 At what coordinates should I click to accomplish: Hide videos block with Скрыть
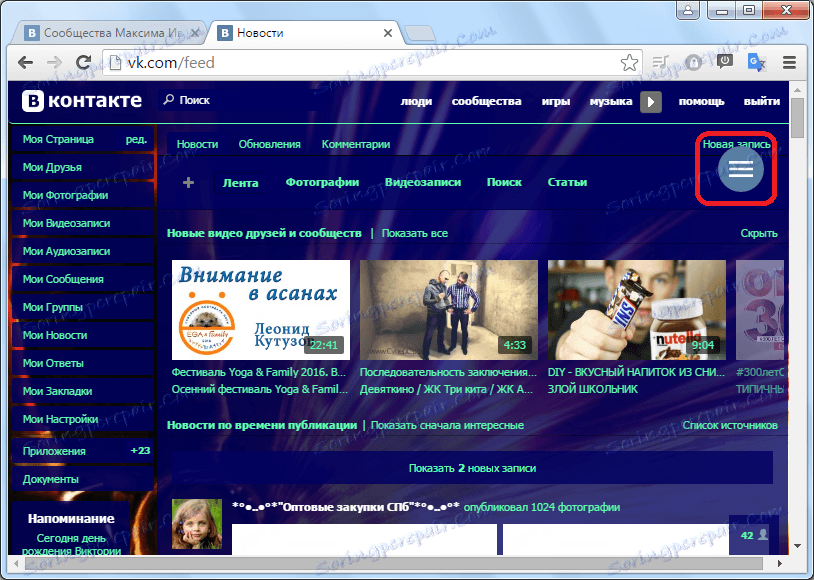(x=759, y=234)
